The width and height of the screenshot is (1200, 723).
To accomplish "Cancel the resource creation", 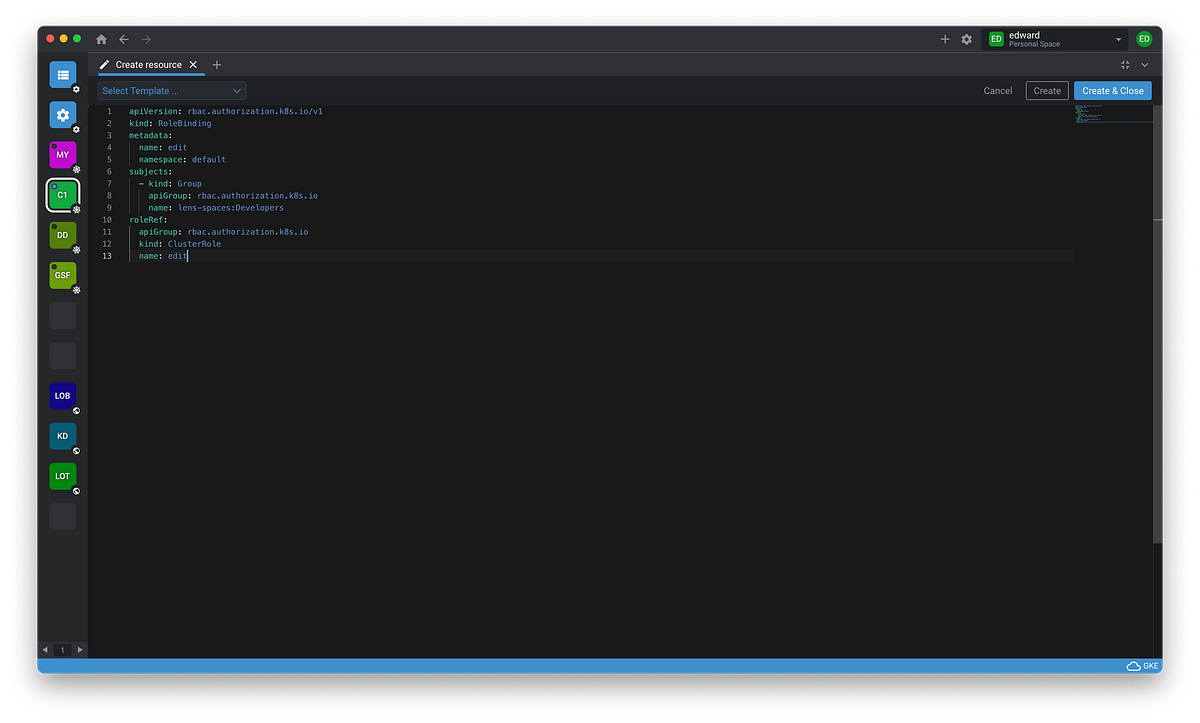I will coord(997,90).
